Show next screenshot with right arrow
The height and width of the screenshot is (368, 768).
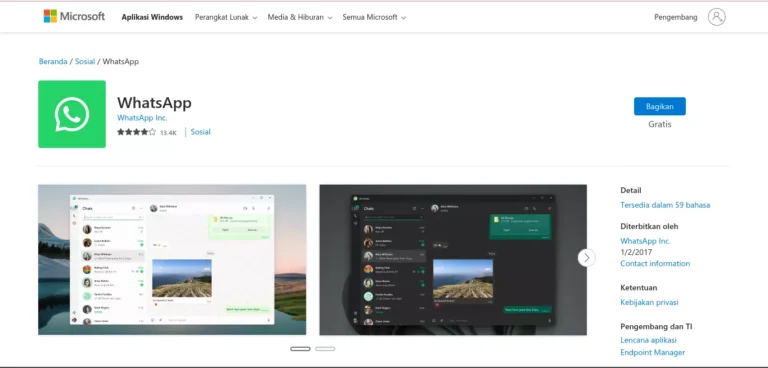[x=586, y=258]
